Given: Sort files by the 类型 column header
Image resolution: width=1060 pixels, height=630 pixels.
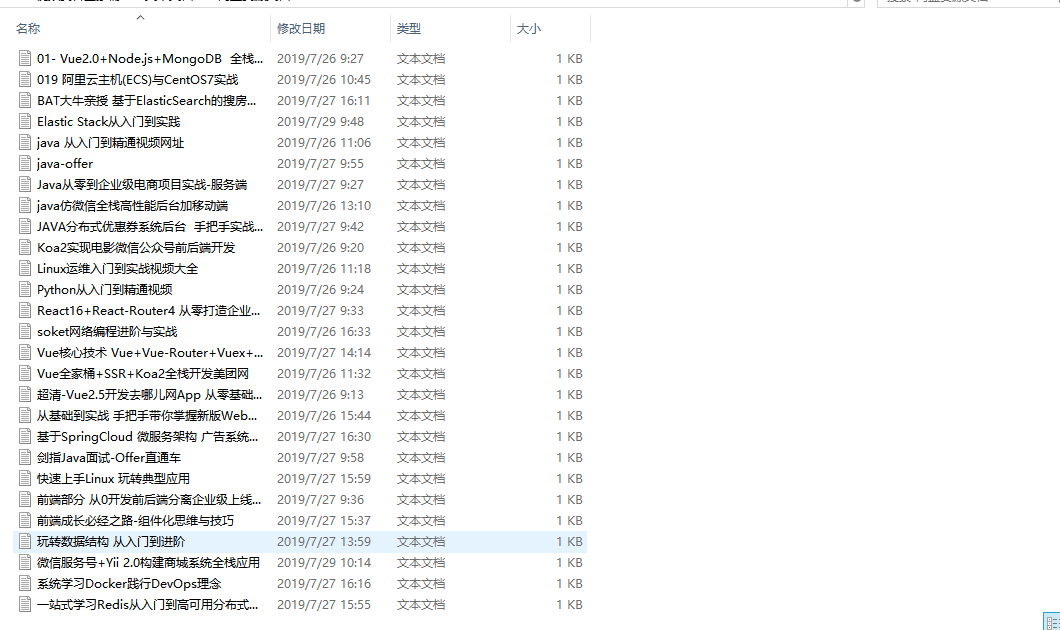Looking at the screenshot, I should [x=408, y=28].
